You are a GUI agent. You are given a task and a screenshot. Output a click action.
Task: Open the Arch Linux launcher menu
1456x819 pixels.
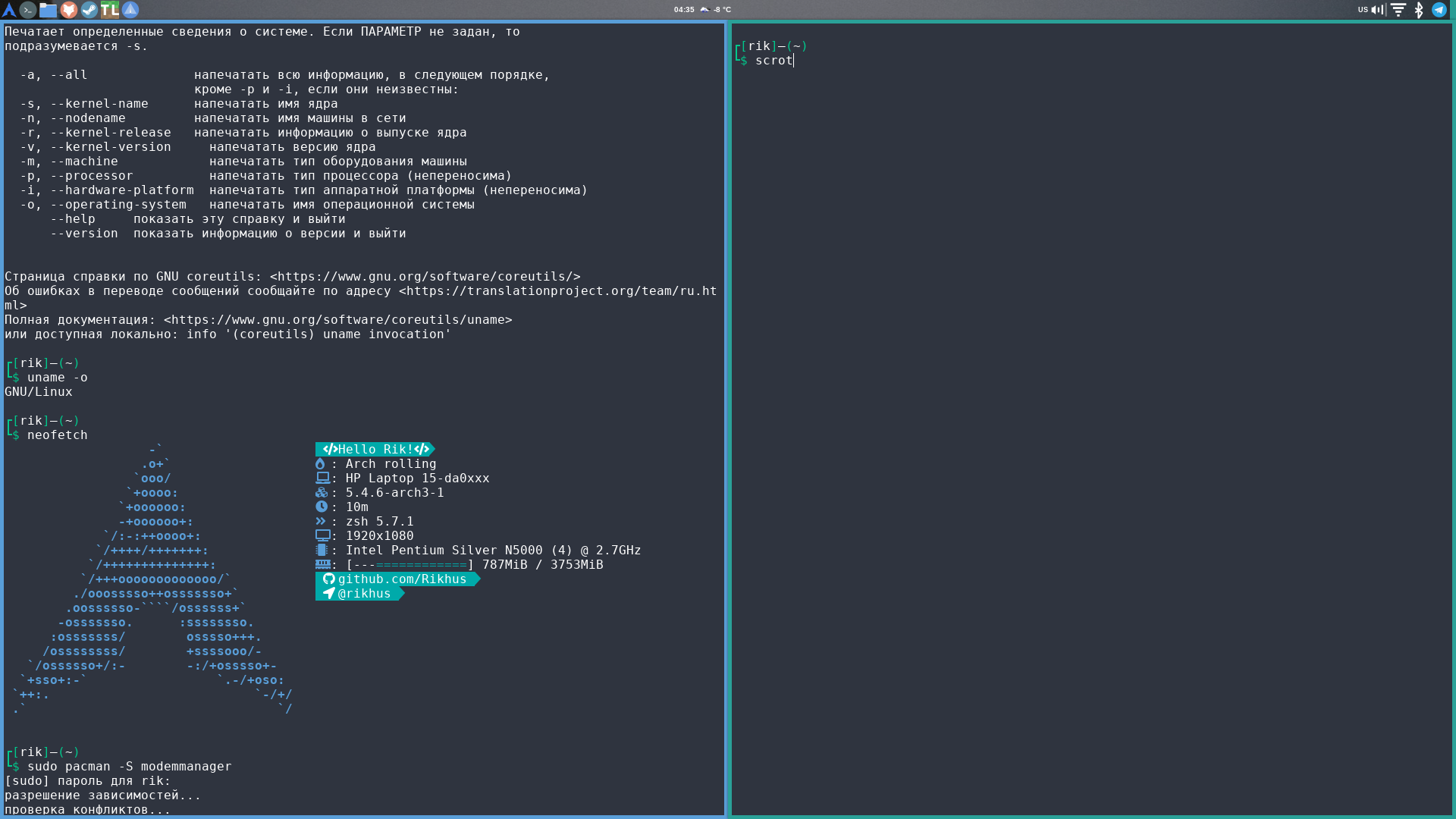tap(9, 10)
